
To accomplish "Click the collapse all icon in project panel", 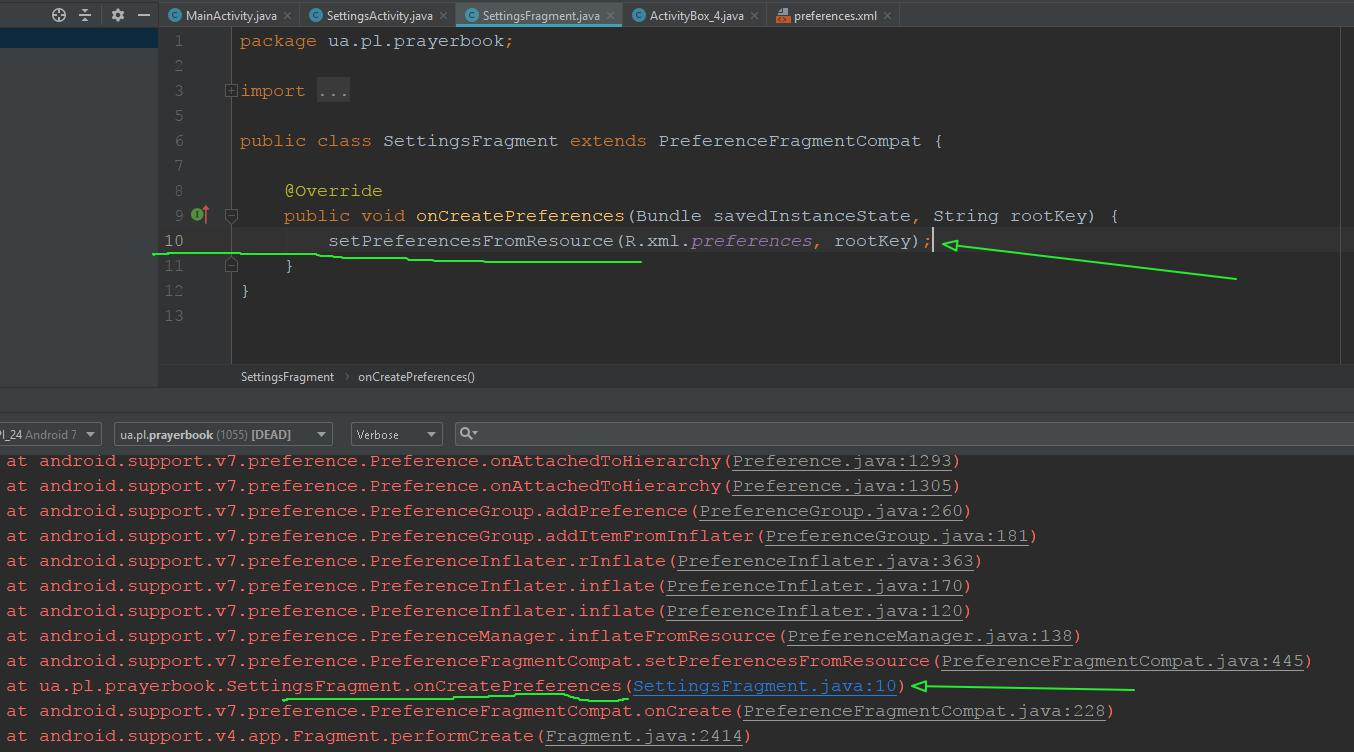I will 85,15.
